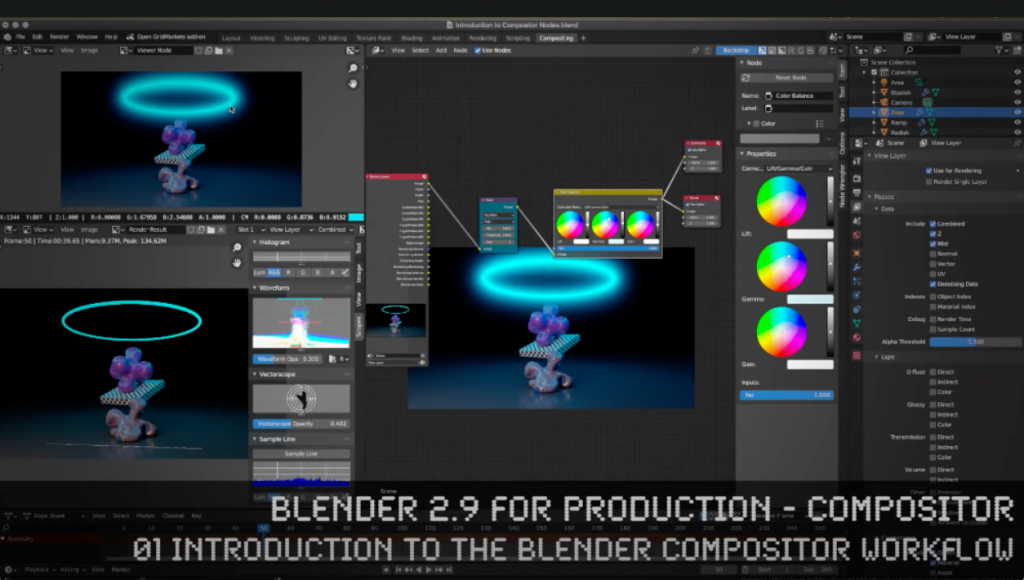Open the editor type selector in the compositor header
This screenshot has height=580, width=1024.
tap(376, 49)
